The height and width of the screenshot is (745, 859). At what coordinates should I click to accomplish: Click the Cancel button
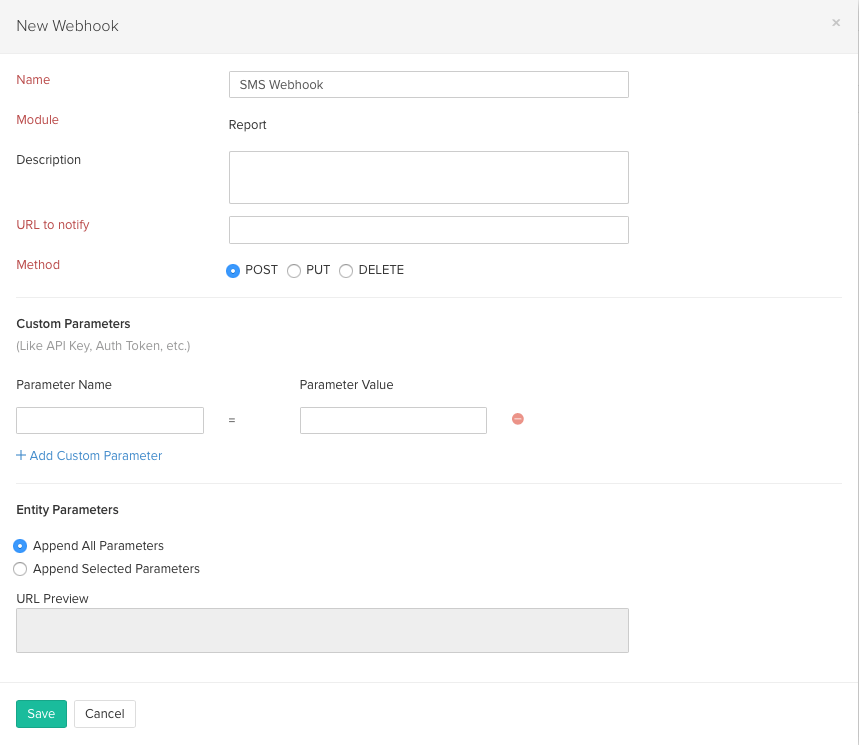tap(104, 714)
